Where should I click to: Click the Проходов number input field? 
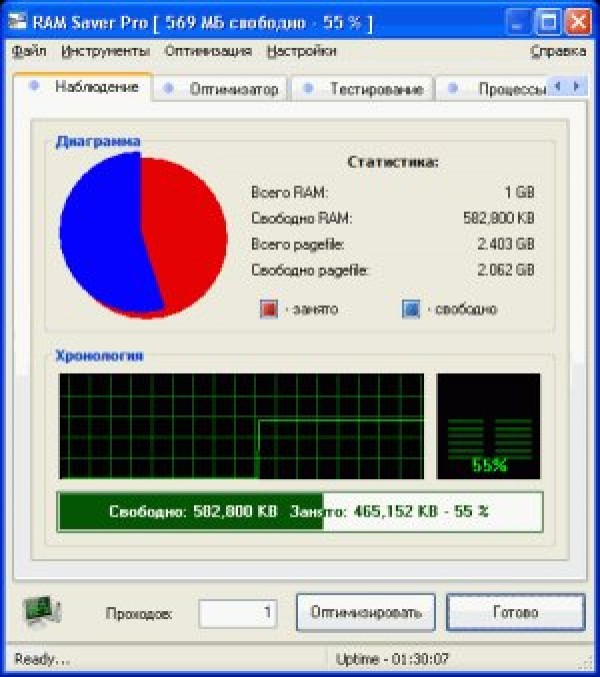(x=237, y=613)
